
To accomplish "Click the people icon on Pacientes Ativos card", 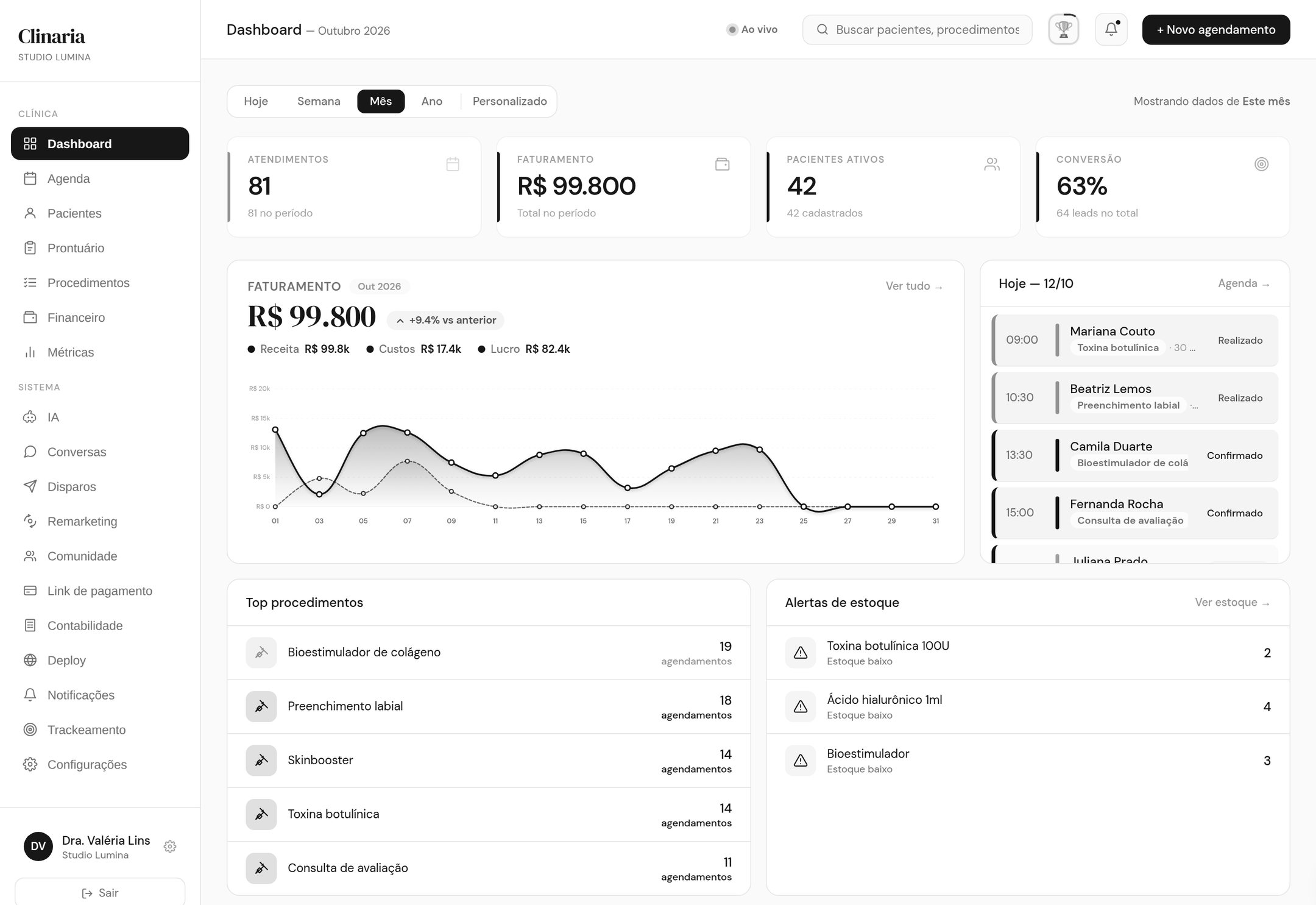I will (991, 164).
